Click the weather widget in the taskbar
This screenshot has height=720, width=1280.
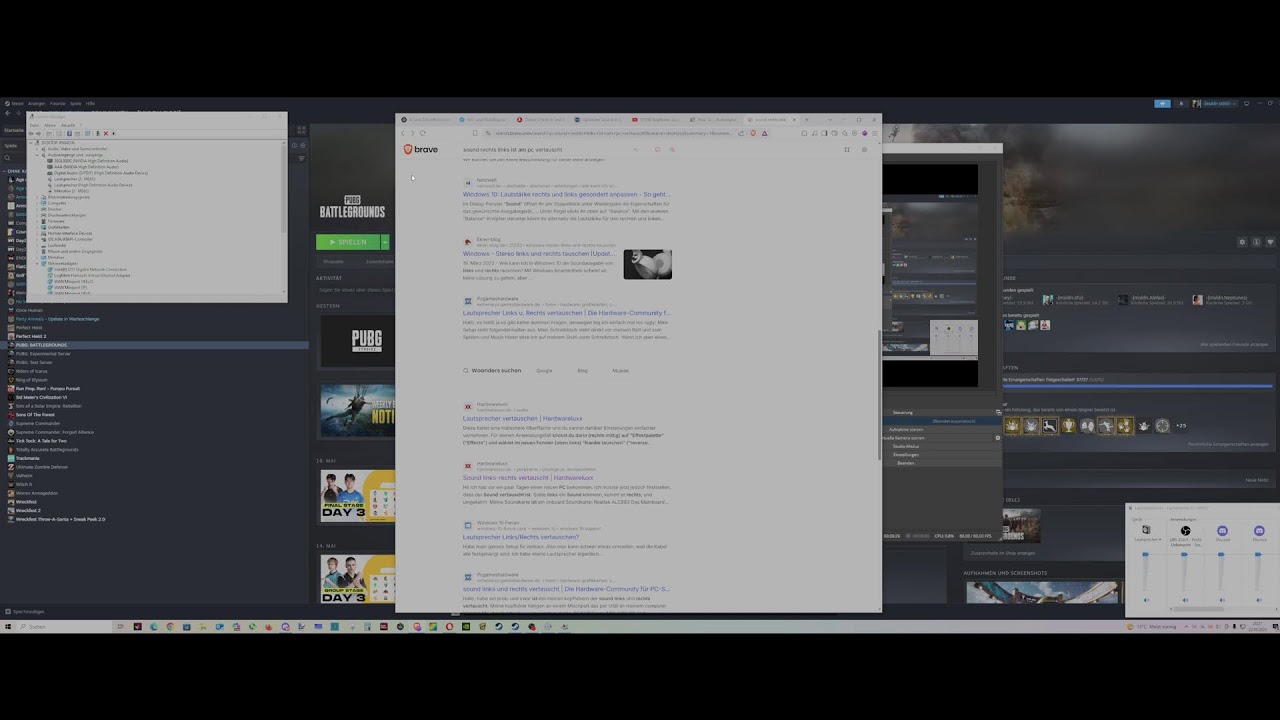coord(1152,627)
